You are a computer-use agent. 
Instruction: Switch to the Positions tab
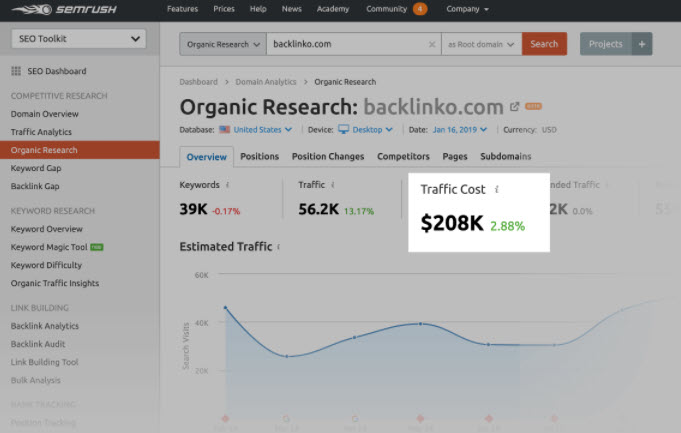(259, 156)
